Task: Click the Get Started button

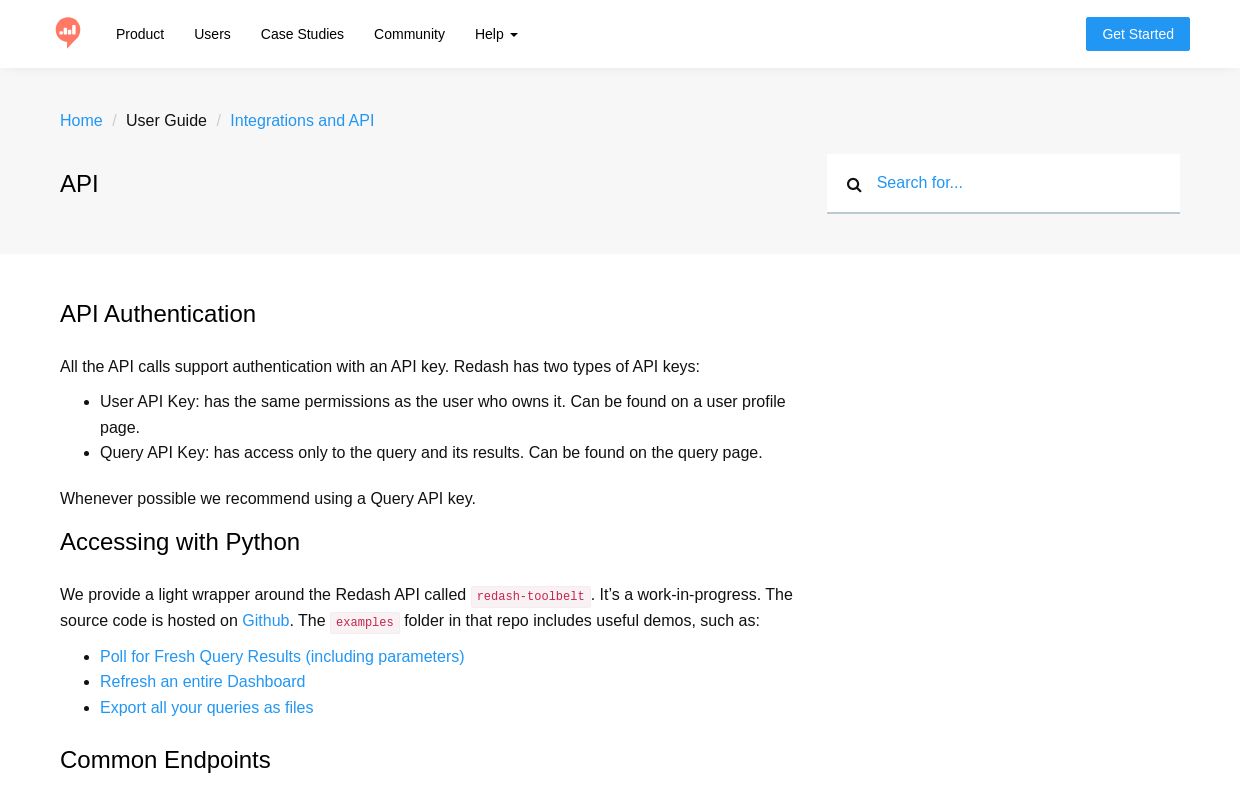Action: 1138,34
